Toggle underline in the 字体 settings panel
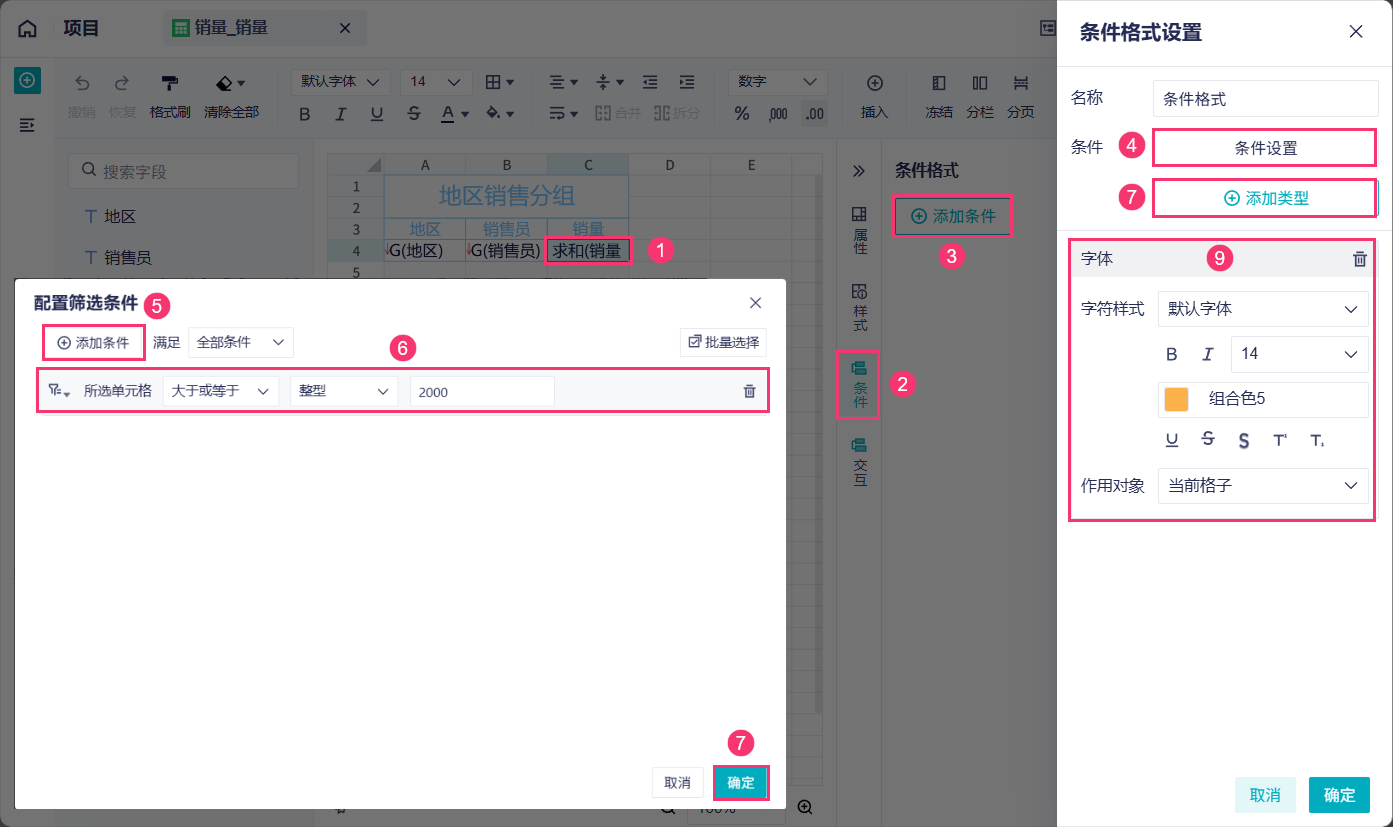The height and width of the screenshot is (827, 1393). click(x=1172, y=439)
